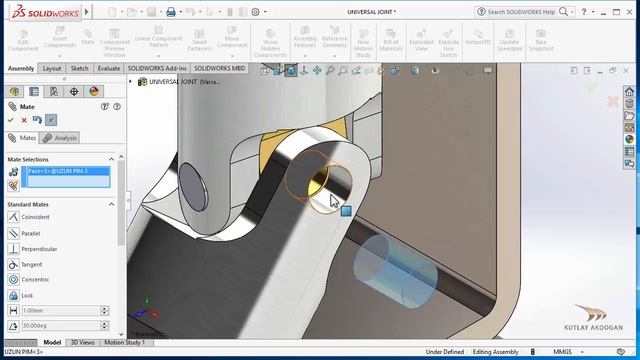Cancel the mate with the red X
The image size is (640, 360).
point(24,120)
